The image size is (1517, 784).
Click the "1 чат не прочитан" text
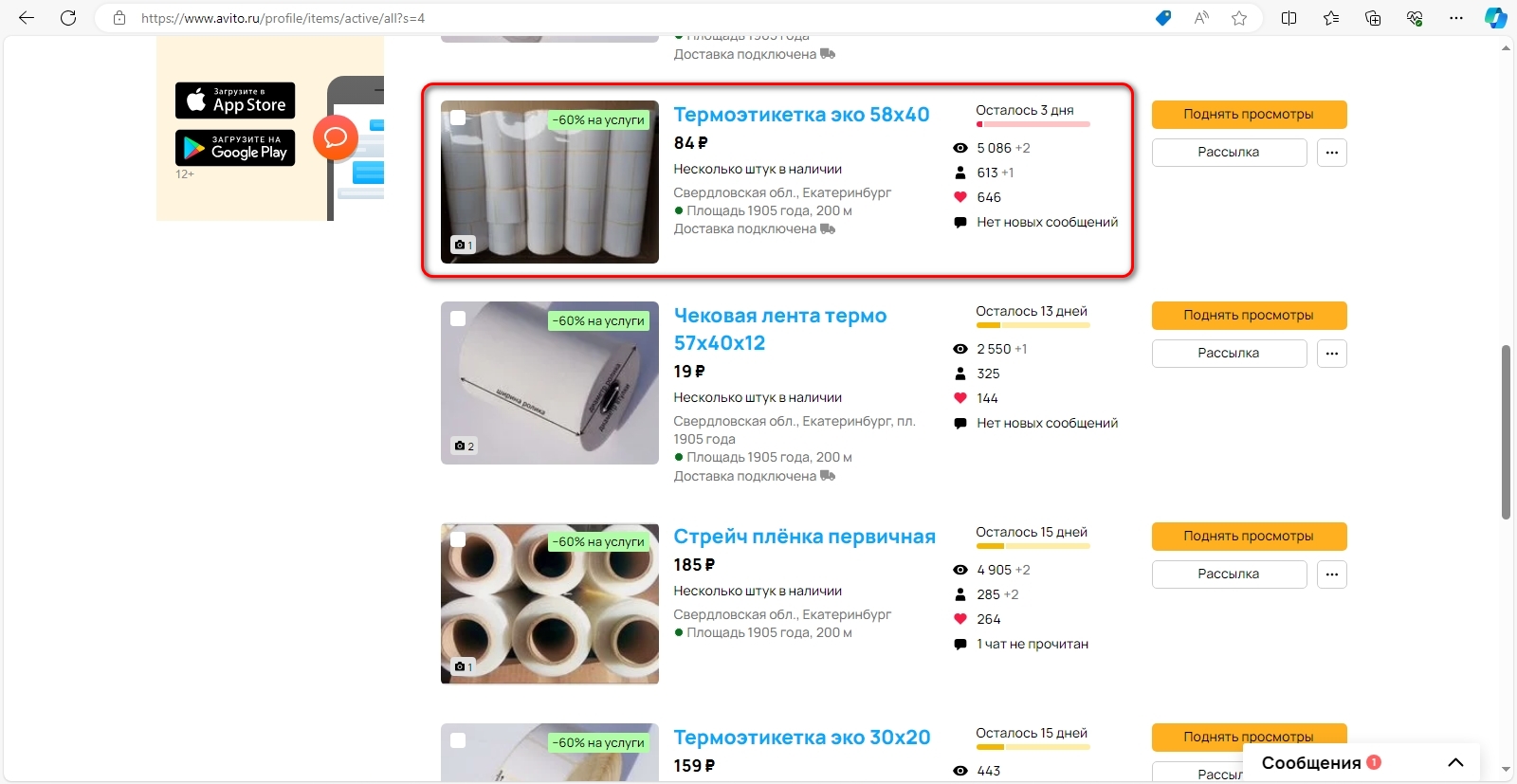[x=1033, y=644]
